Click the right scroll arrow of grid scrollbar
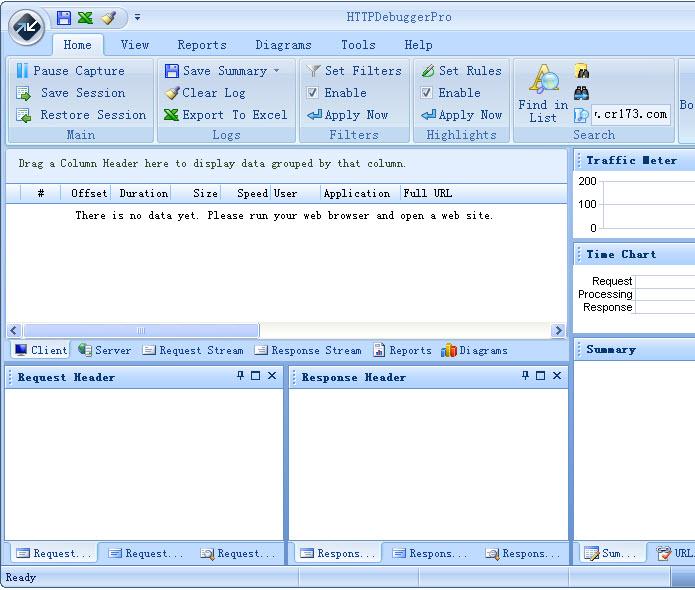 coord(558,330)
